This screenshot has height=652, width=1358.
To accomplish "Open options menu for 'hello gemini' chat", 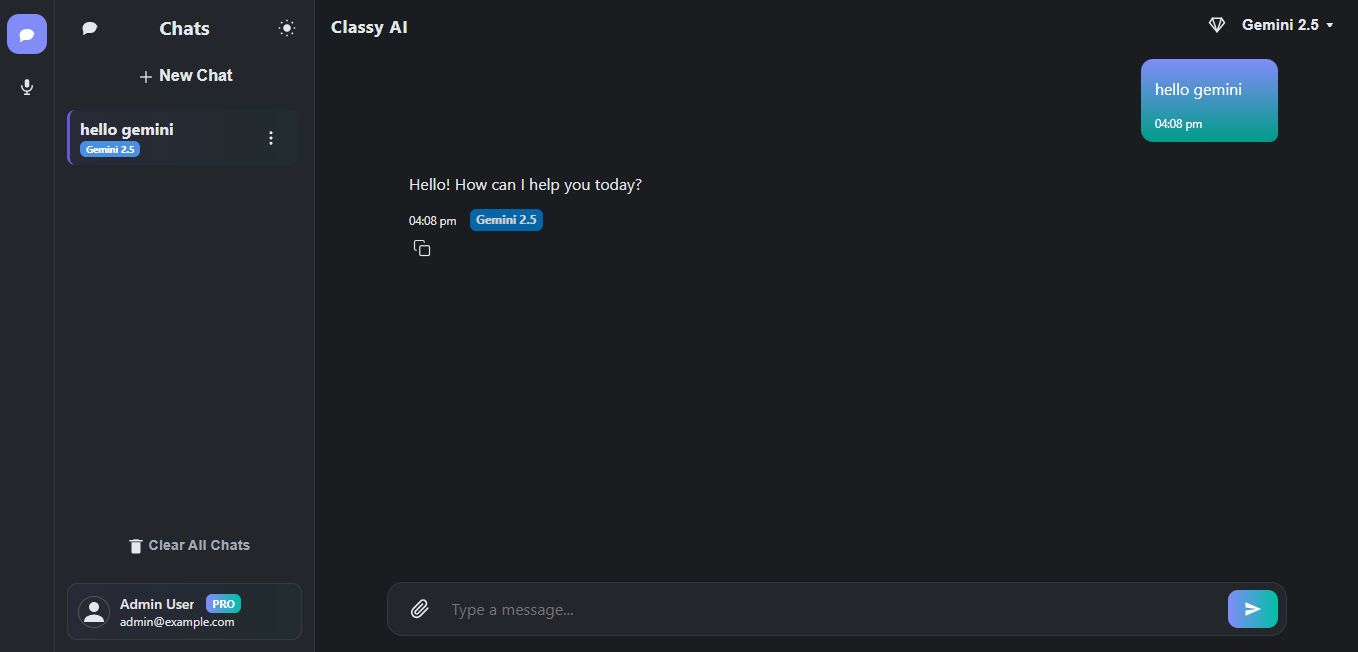I will 270,138.
